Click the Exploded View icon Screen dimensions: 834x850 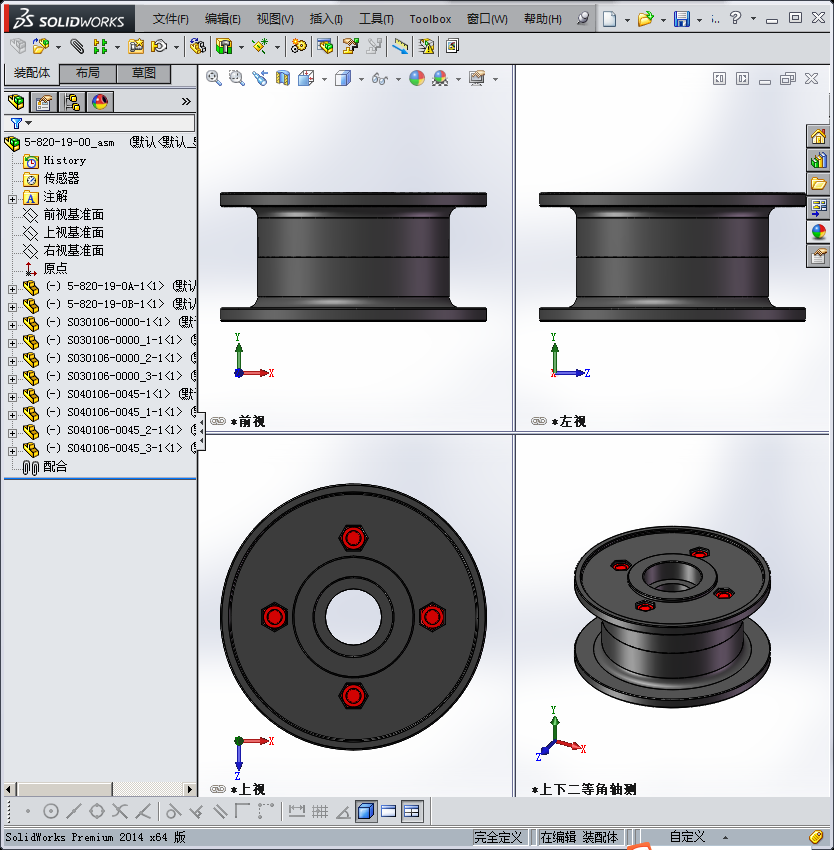pos(350,47)
